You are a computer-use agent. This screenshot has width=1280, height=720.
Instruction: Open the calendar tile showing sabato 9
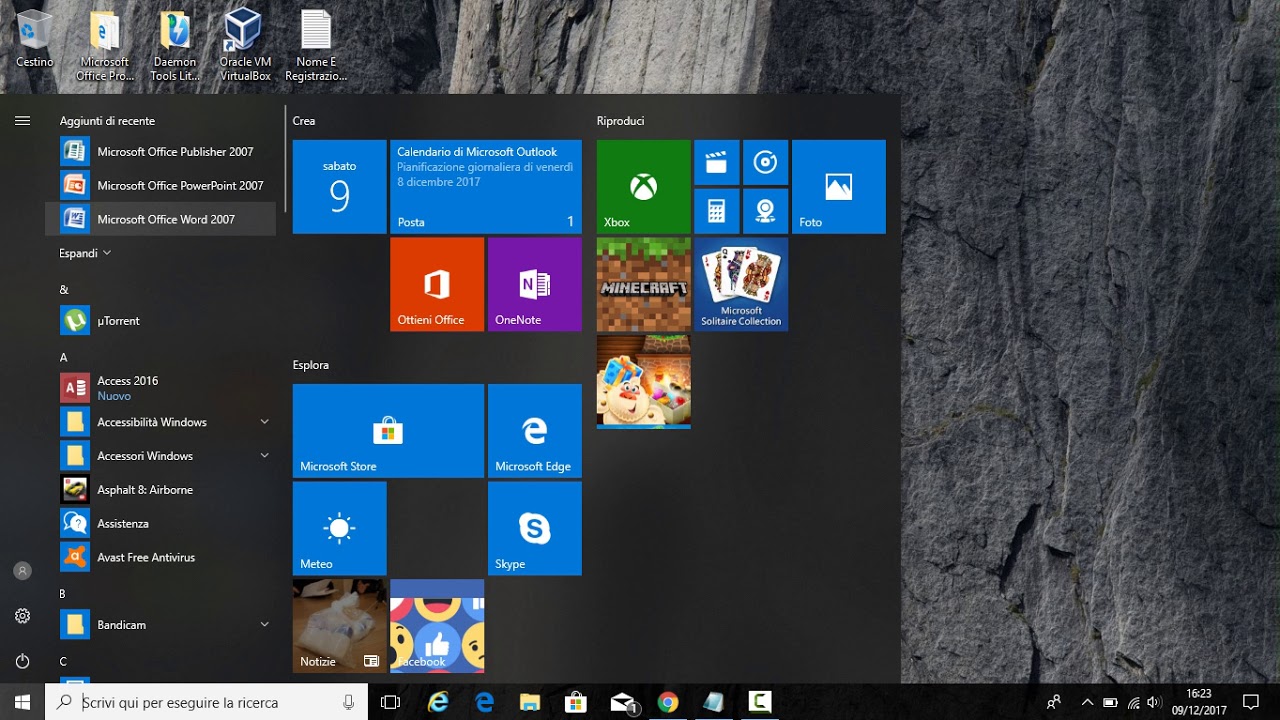[x=339, y=187]
